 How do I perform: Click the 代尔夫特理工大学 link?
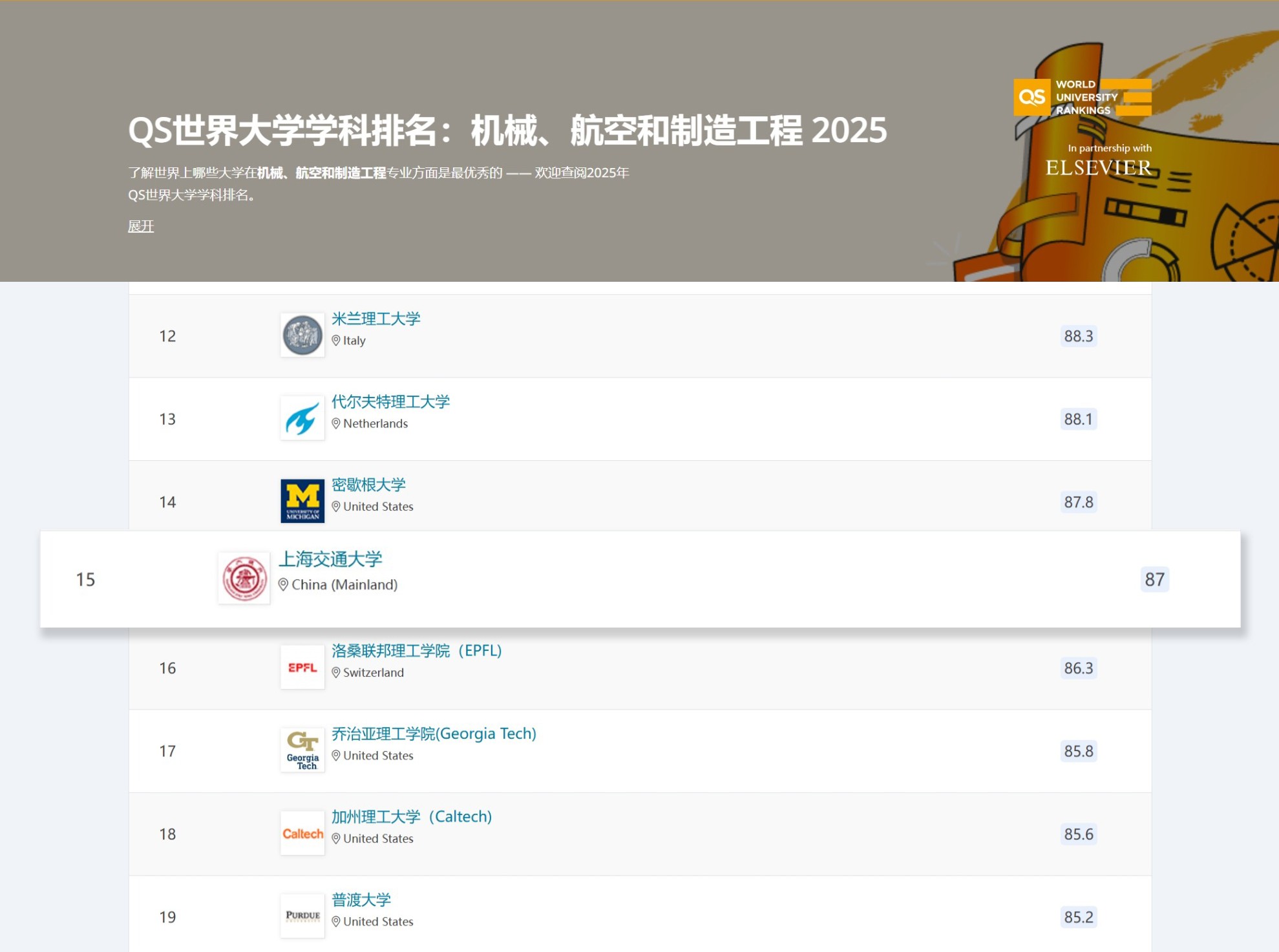click(390, 401)
